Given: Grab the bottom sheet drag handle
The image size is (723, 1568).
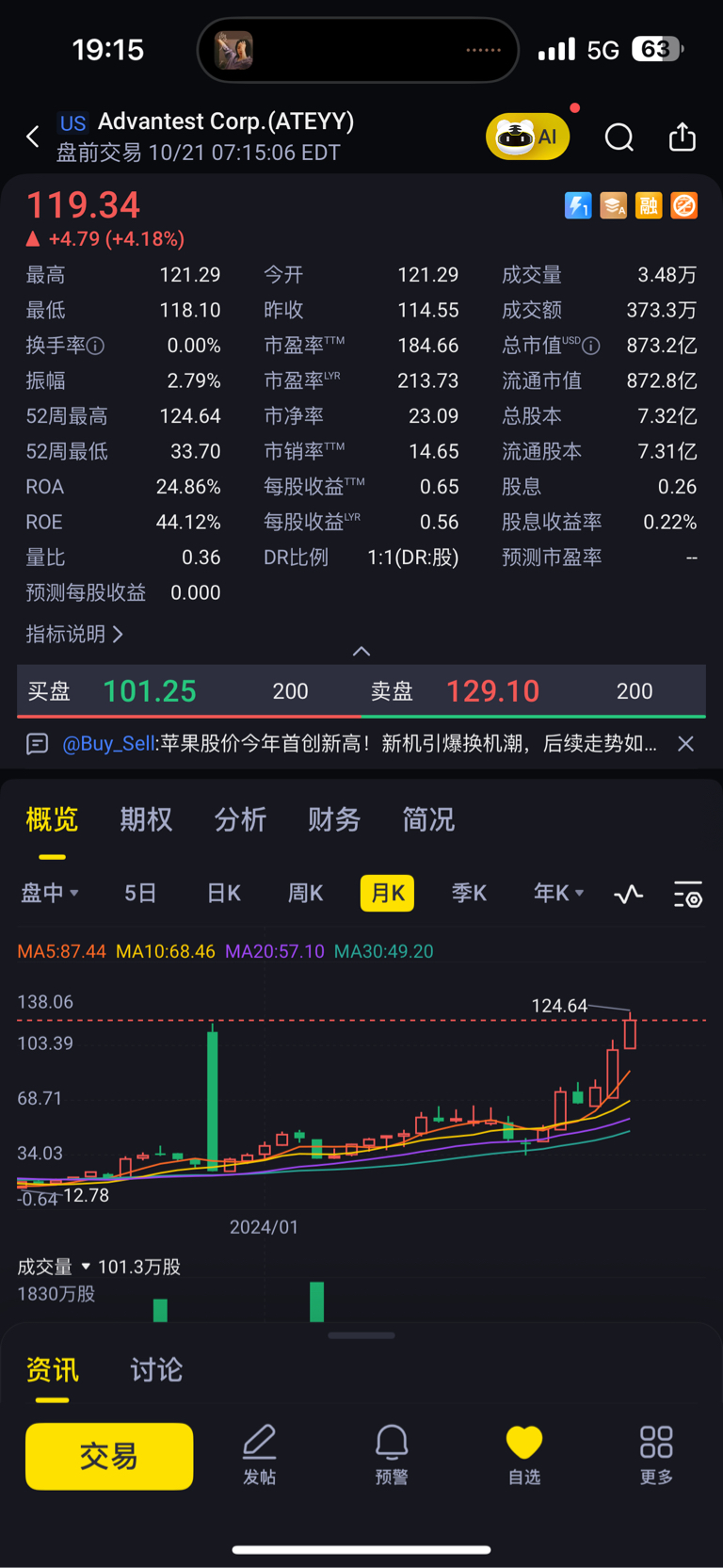Looking at the screenshot, I should tap(361, 1335).
